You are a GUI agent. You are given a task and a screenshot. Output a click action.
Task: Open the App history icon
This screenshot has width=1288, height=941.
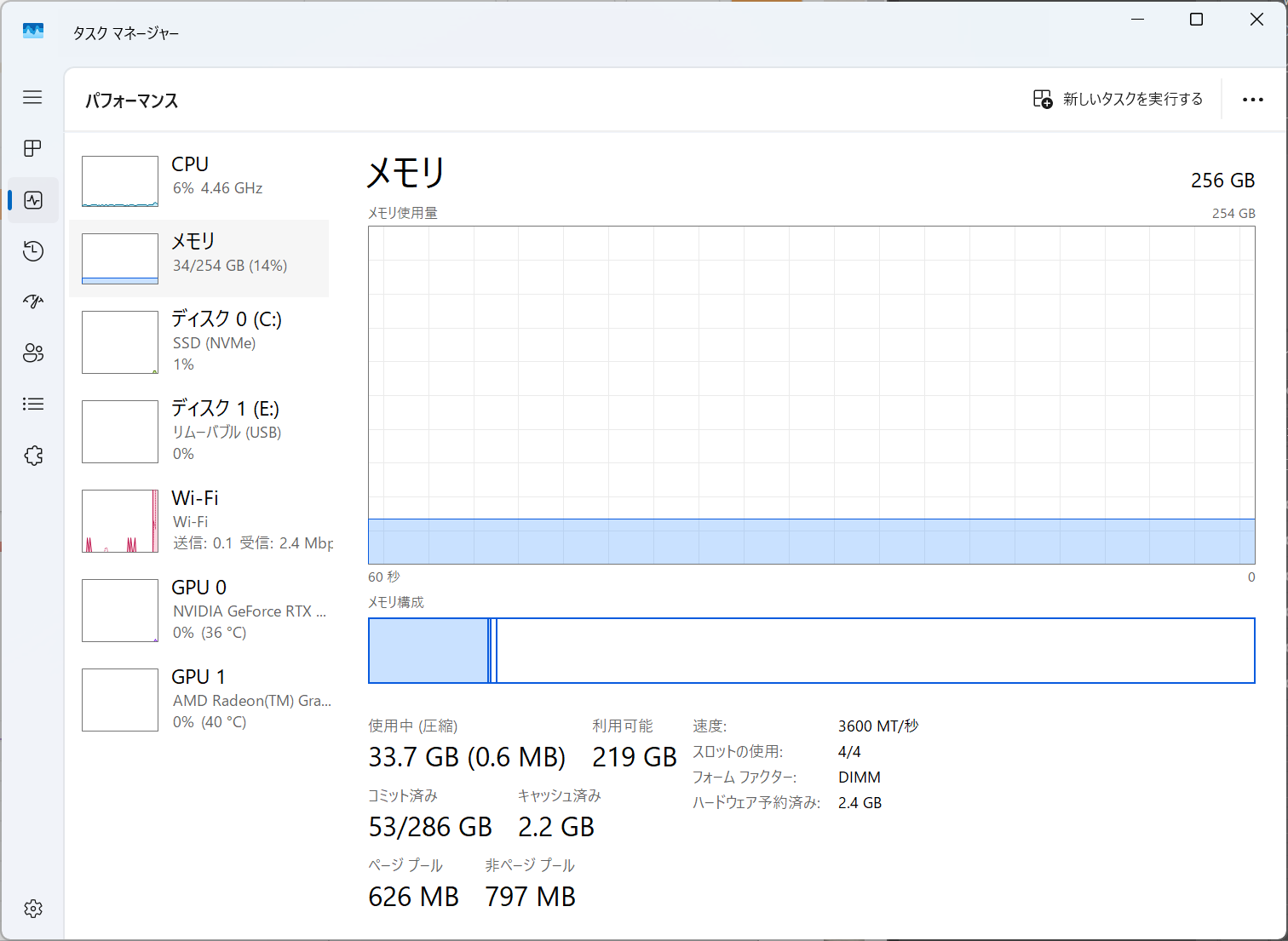(x=33, y=251)
